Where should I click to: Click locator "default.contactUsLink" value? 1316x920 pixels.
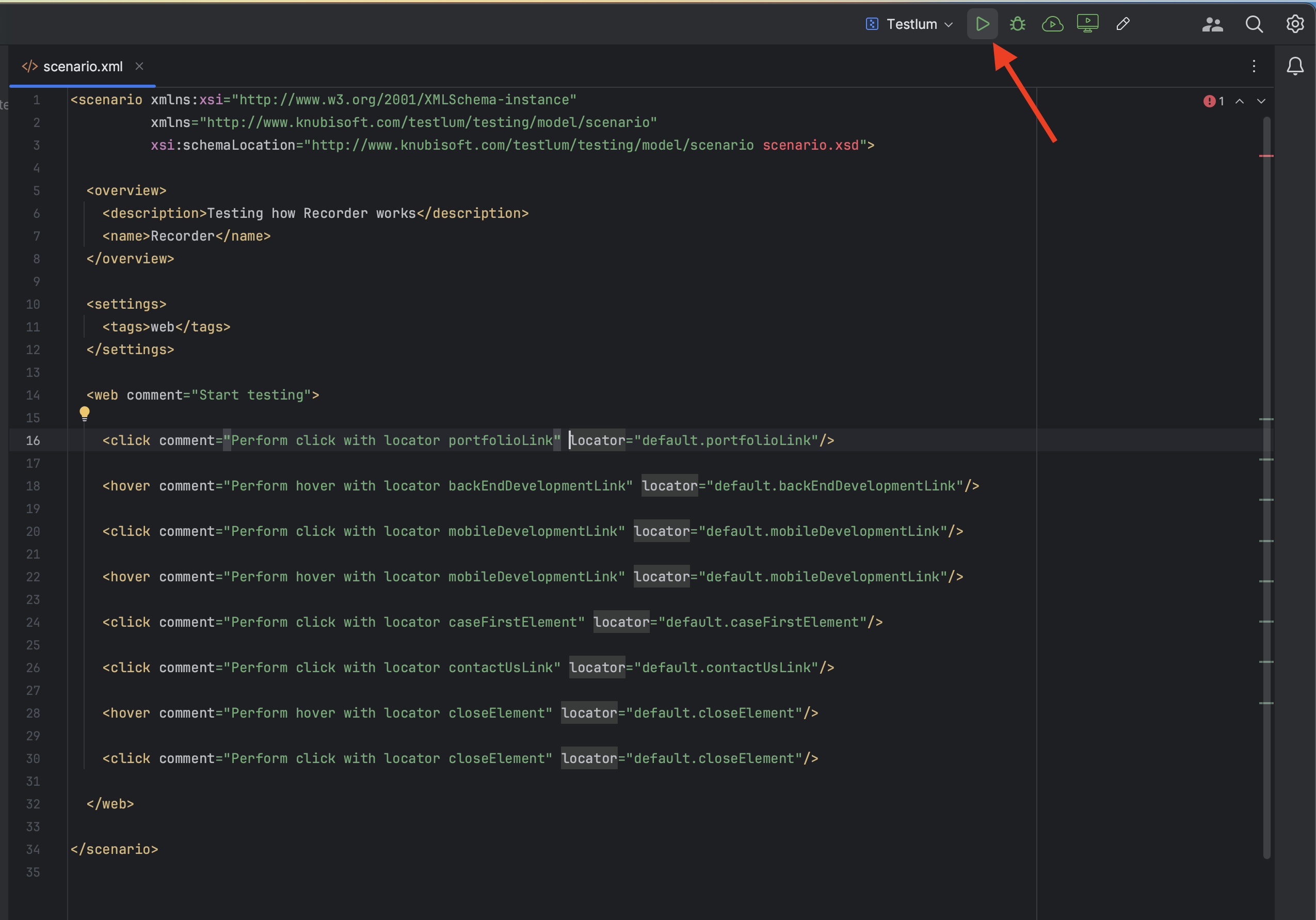click(x=726, y=668)
